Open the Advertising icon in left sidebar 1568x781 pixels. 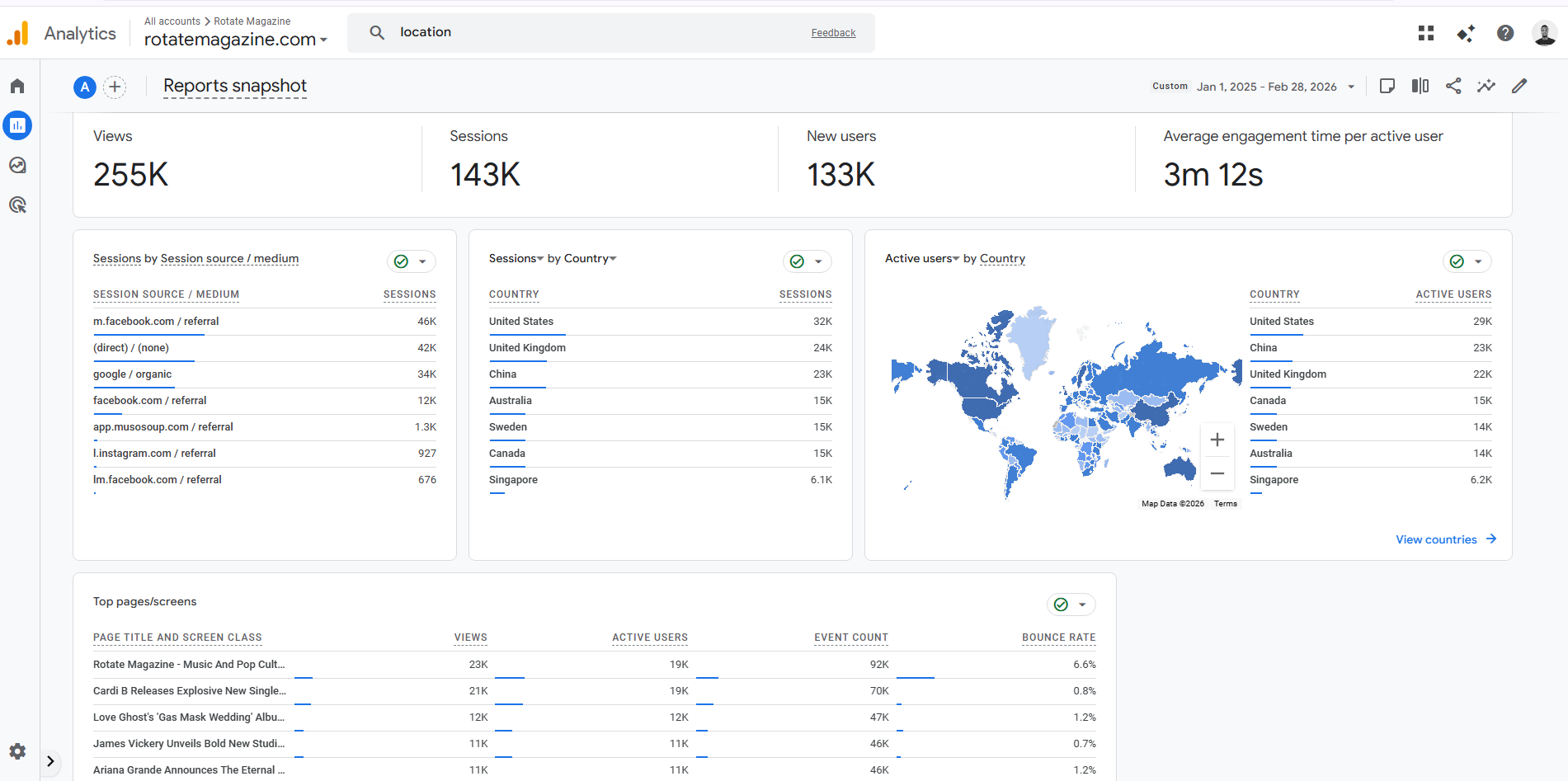(x=17, y=205)
